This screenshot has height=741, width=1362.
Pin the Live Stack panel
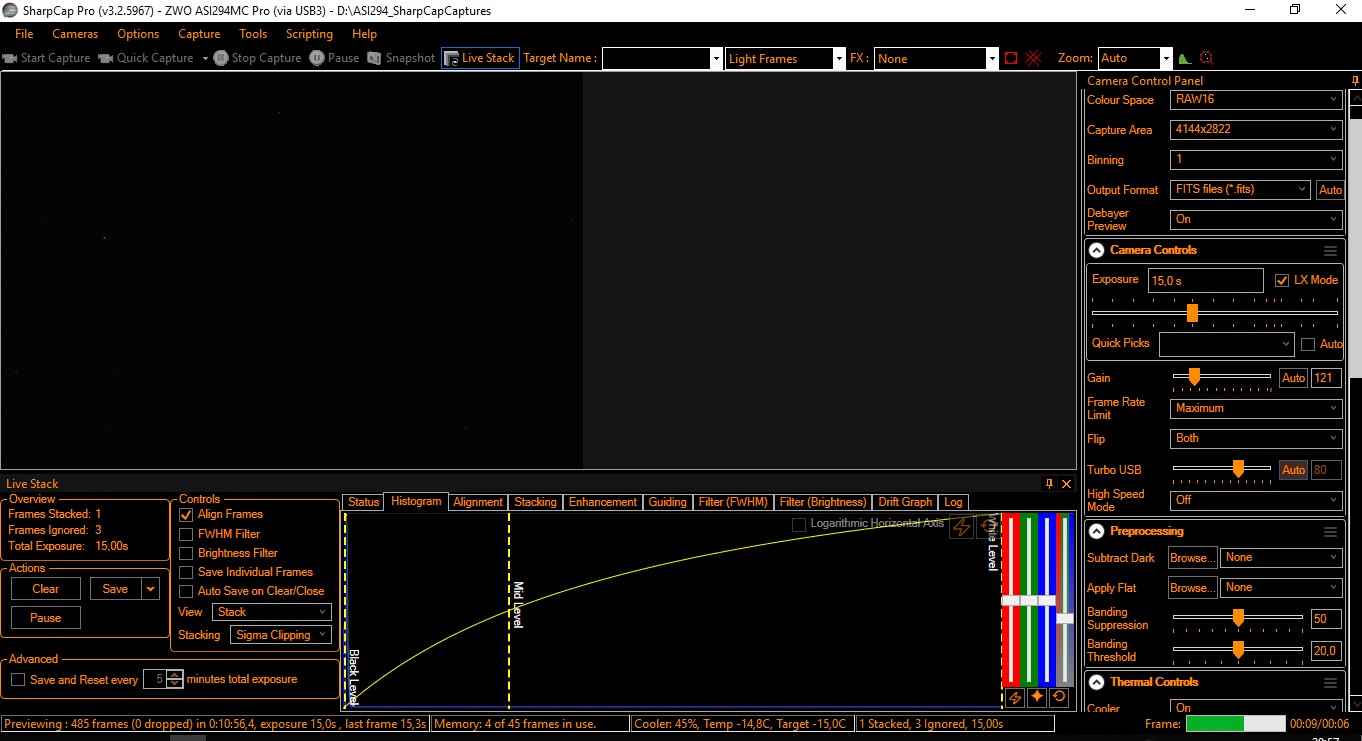tap(1049, 484)
